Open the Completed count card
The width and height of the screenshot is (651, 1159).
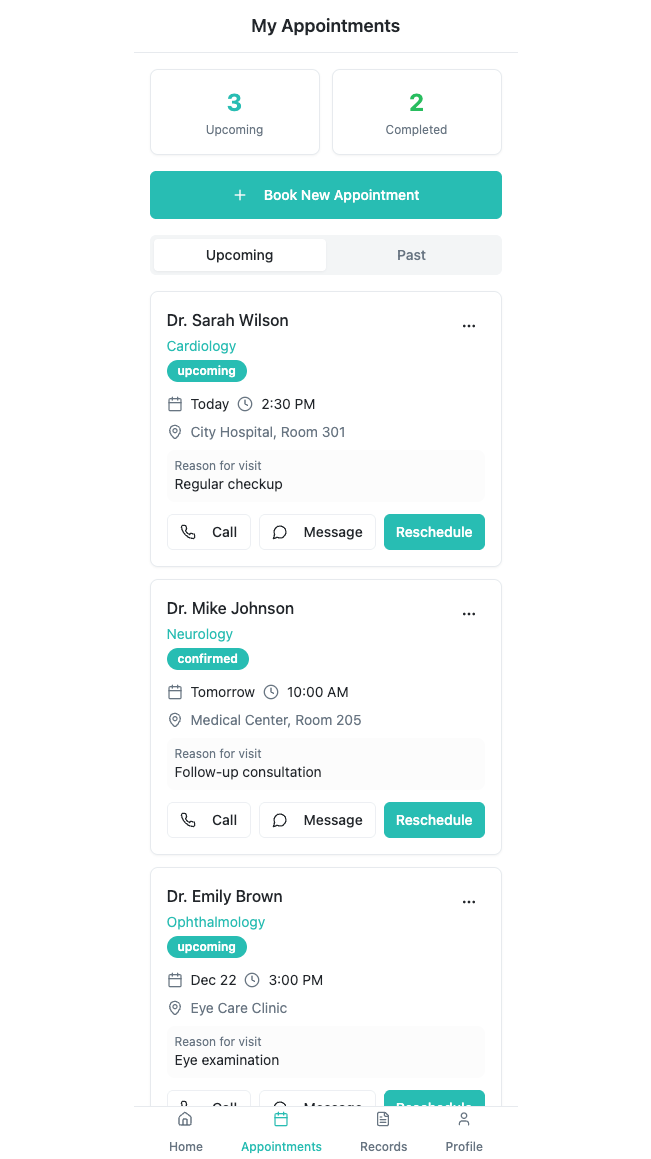pos(417,112)
